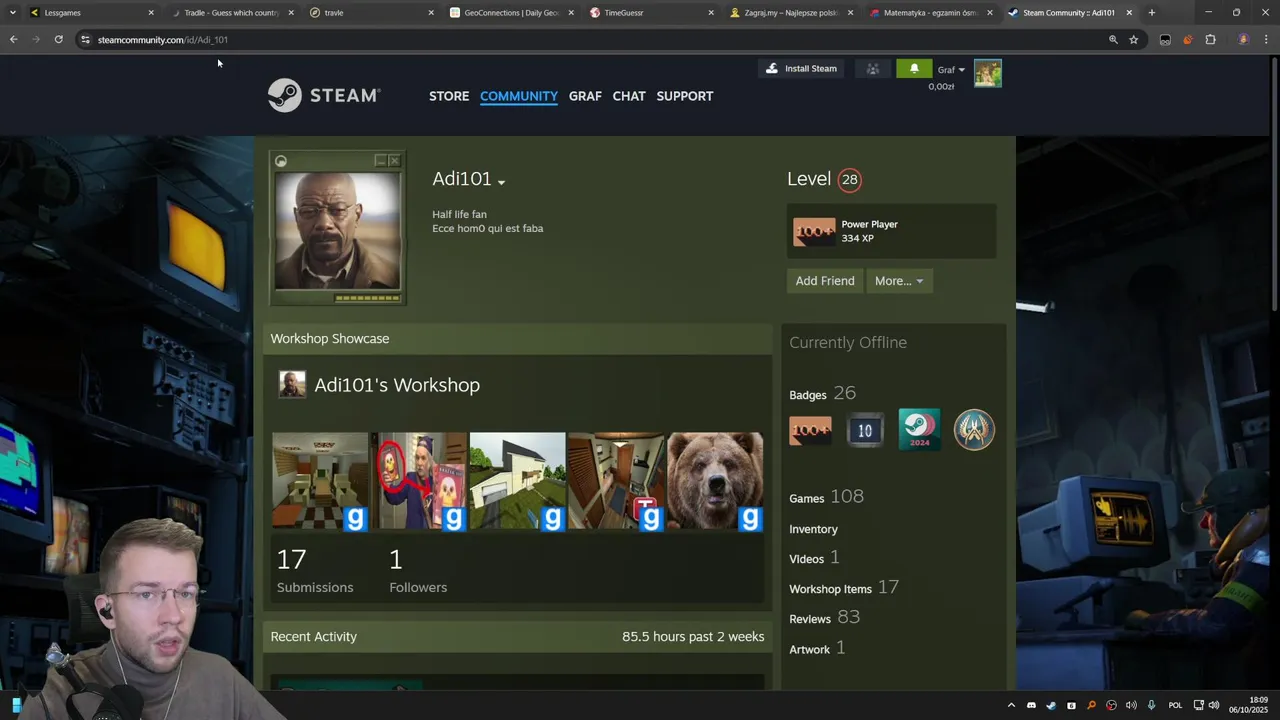Viewport: 1280px width, 720px height.
Task: Open the bear workshop item thumbnail
Action: click(x=715, y=481)
